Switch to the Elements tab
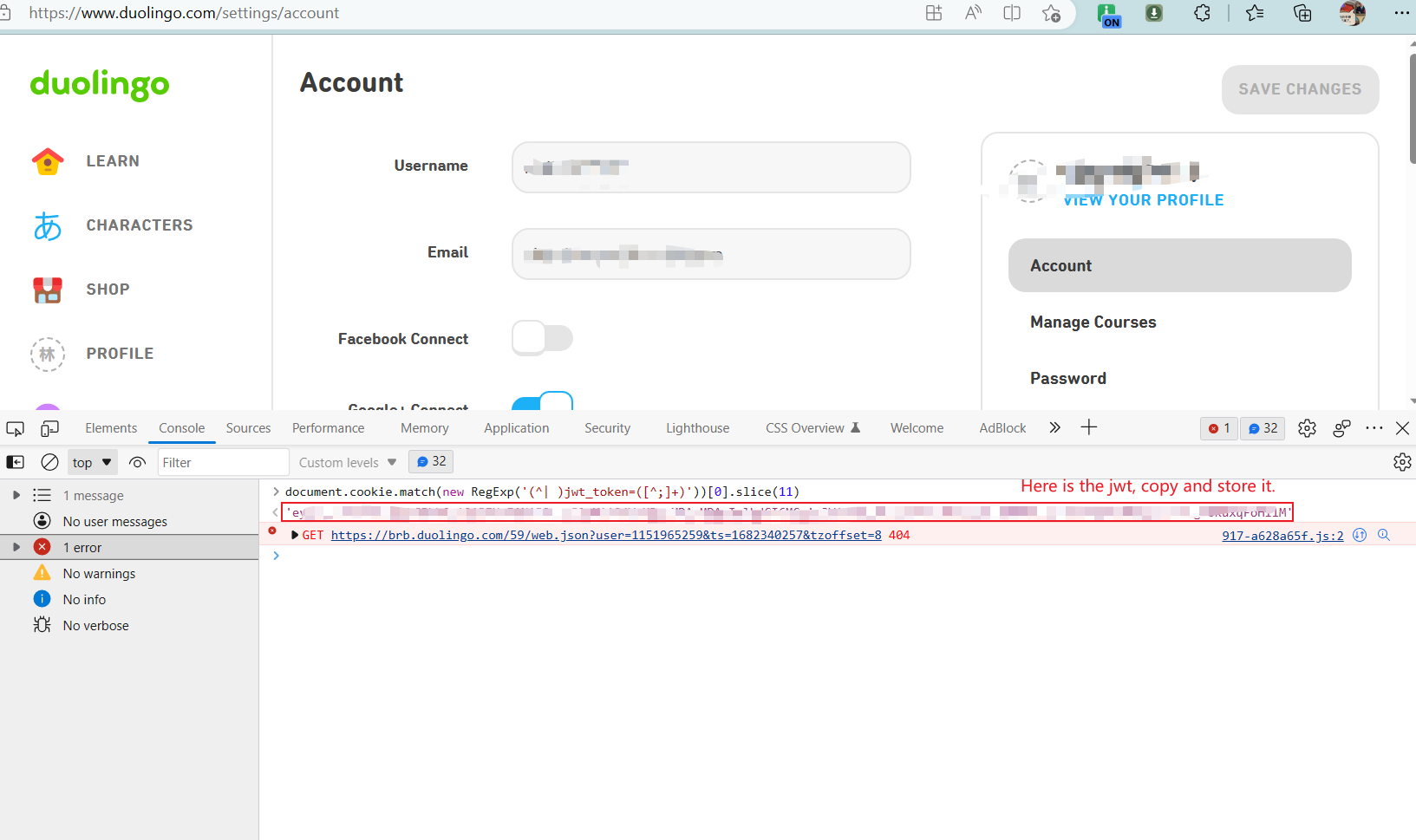 click(x=111, y=428)
